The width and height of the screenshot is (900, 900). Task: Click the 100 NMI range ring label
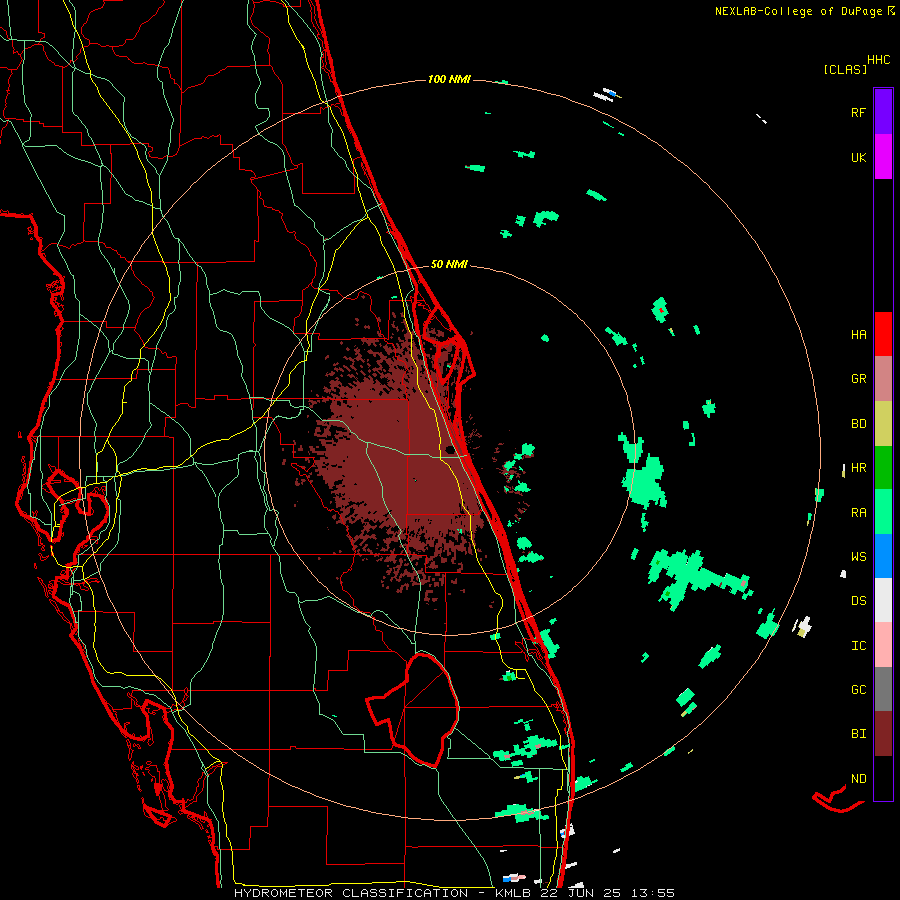coord(449,79)
